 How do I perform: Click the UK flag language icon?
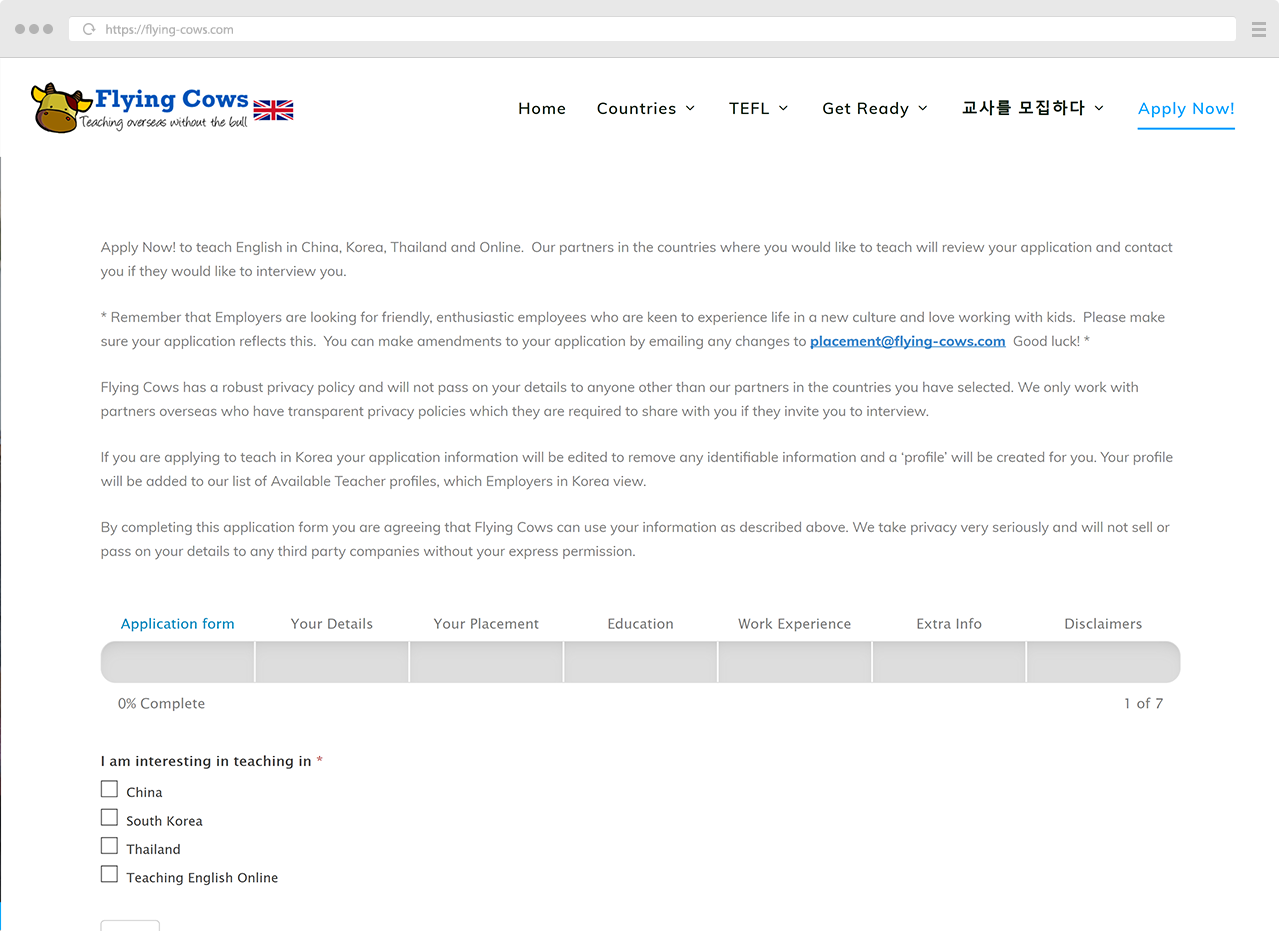tap(273, 110)
